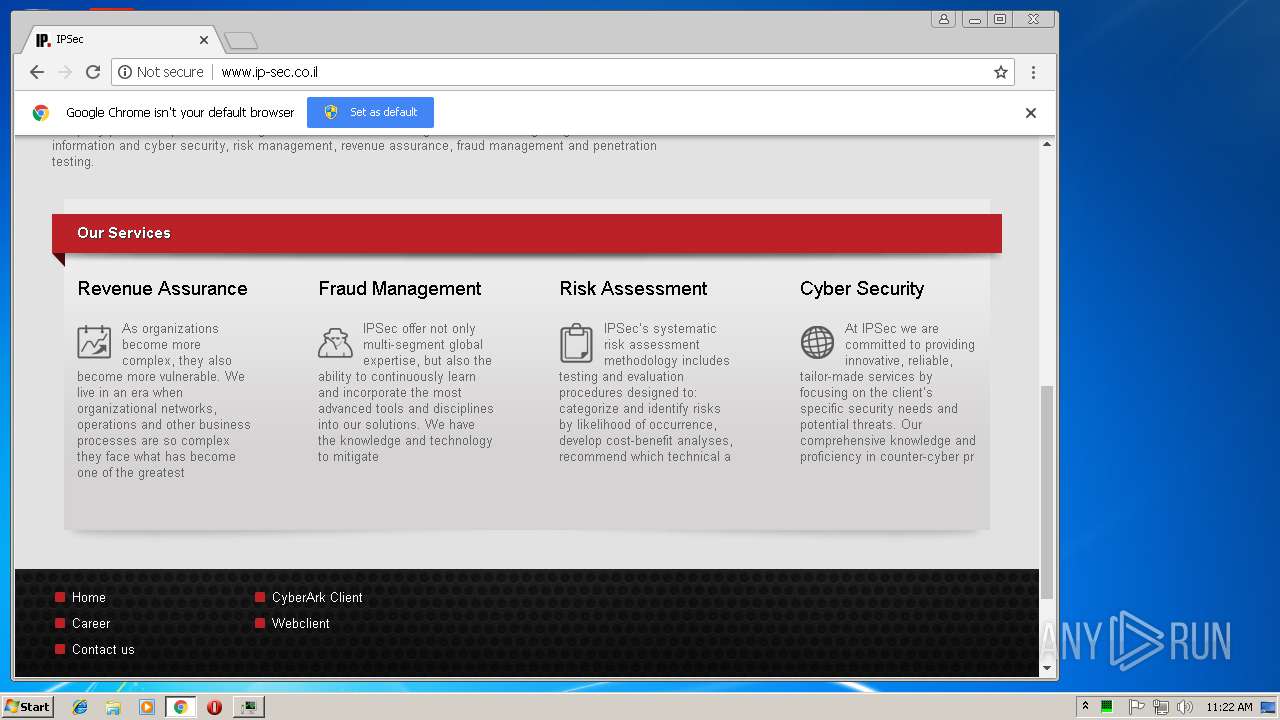Launch Internet Explorer from the taskbar
The height and width of the screenshot is (720, 1280).
[80, 707]
